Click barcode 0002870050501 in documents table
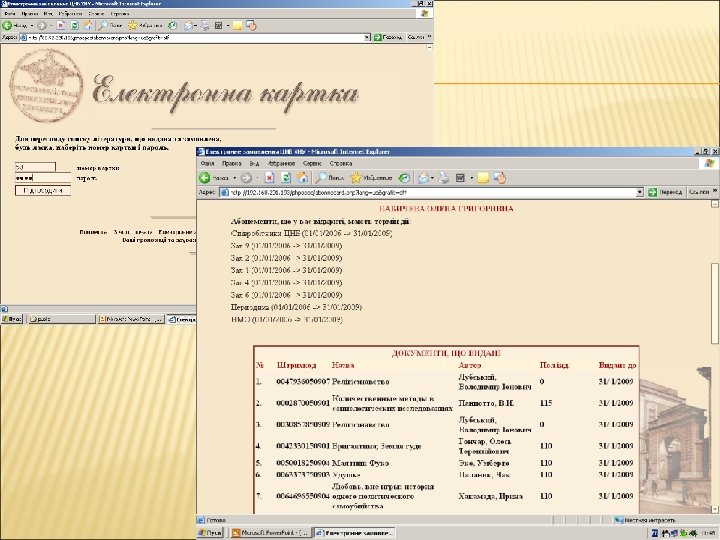 pyautogui.click(x=303, y=403)
